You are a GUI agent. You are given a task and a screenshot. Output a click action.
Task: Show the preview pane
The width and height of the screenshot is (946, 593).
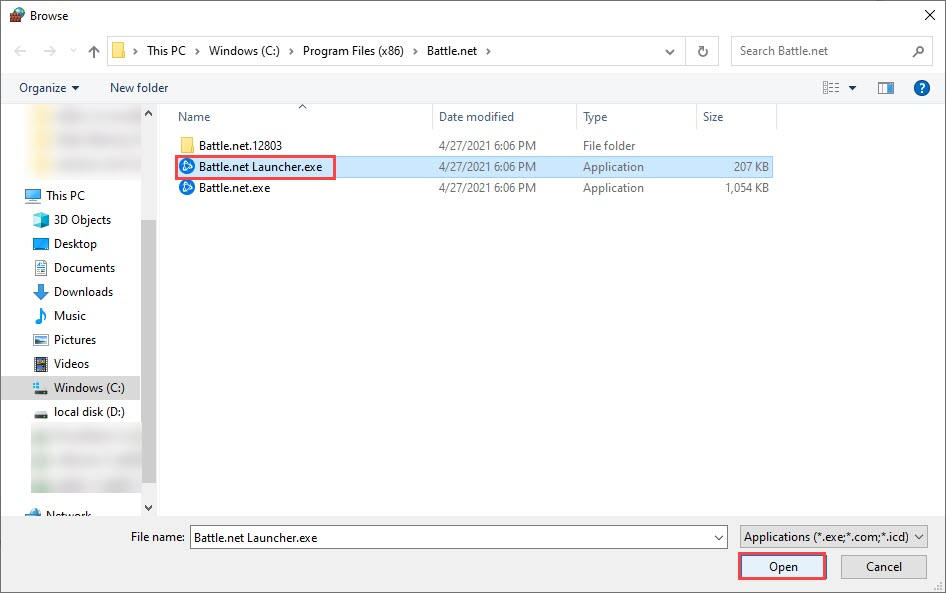coord(886,88)
